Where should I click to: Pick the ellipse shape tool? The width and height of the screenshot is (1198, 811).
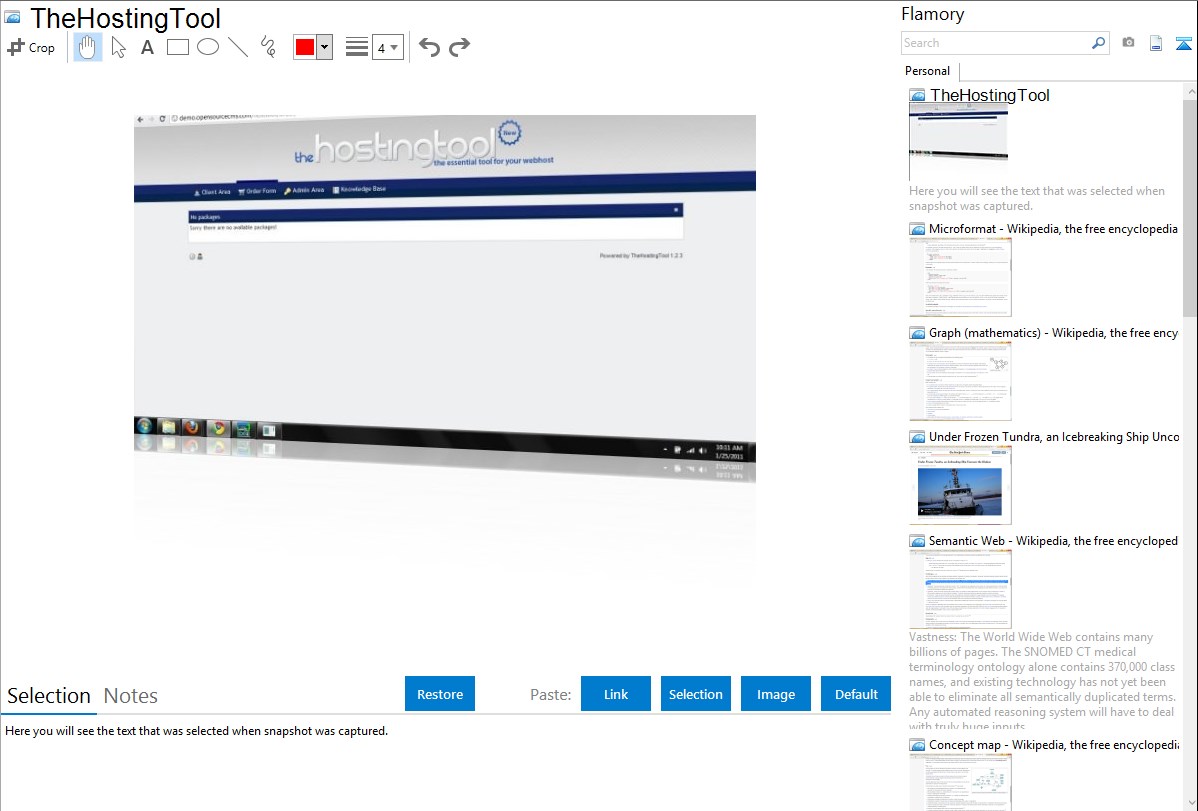pyautogui.click(x=208, y=47)
